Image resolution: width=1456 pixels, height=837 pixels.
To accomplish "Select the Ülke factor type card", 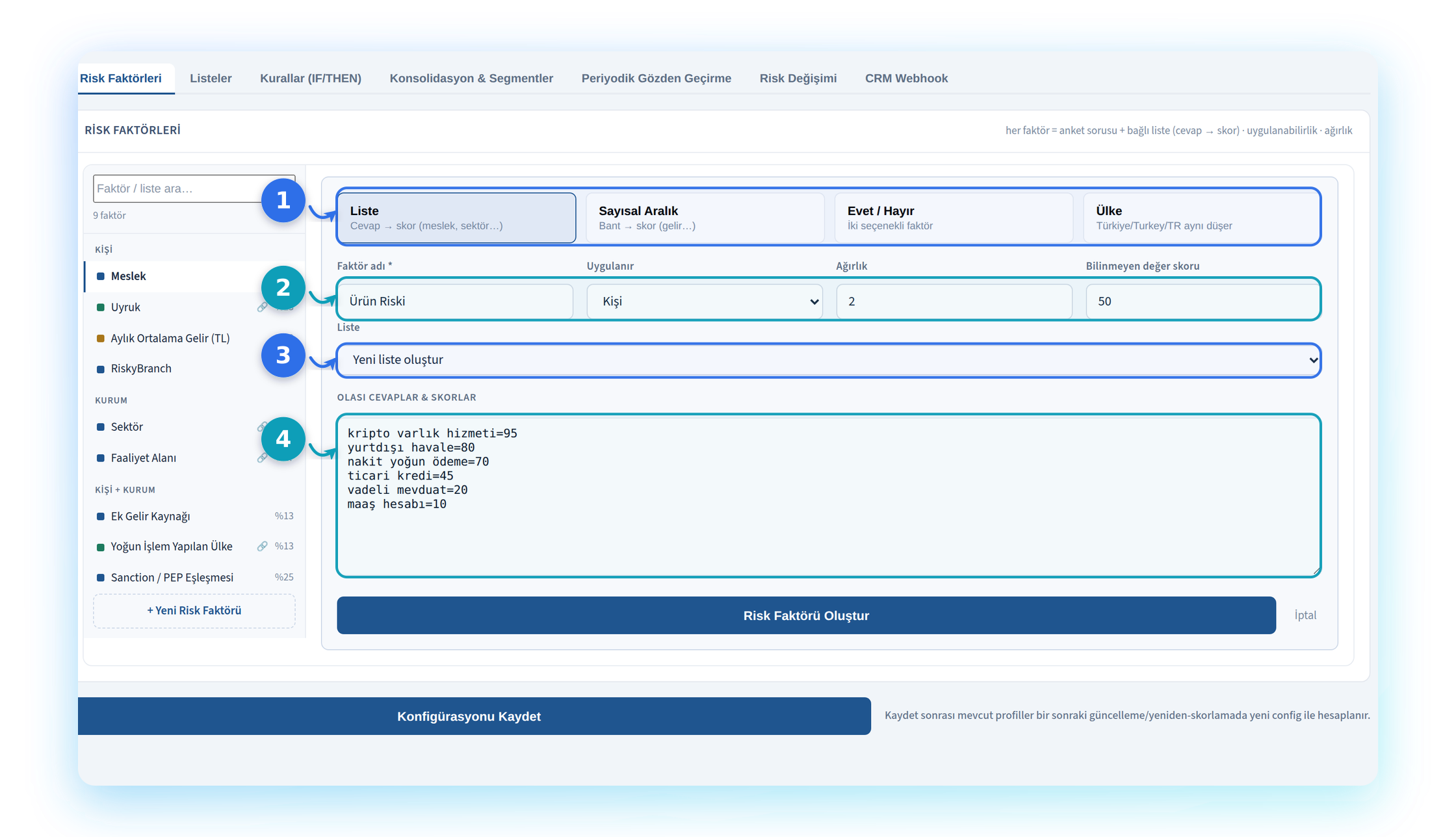I will (1202, 218).
